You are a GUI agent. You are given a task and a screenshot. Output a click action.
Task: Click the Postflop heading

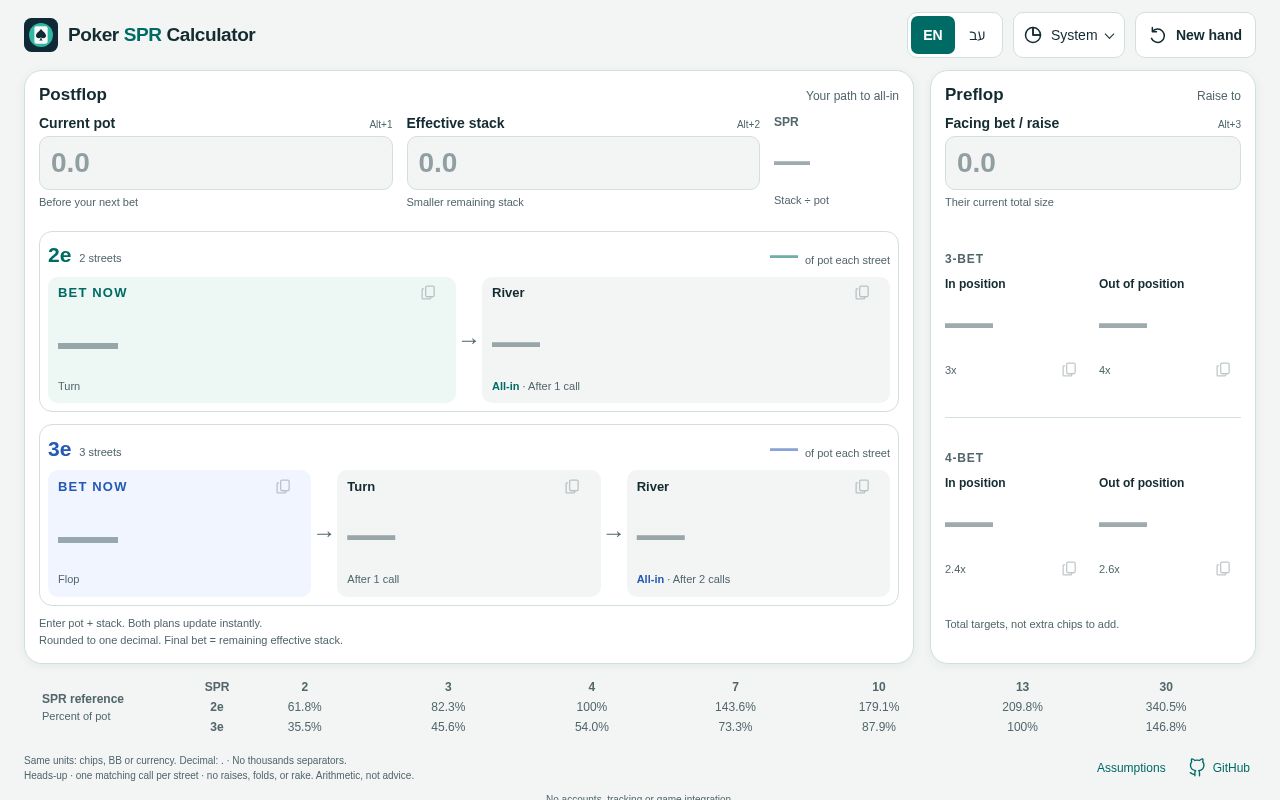[x=73, y=95]
